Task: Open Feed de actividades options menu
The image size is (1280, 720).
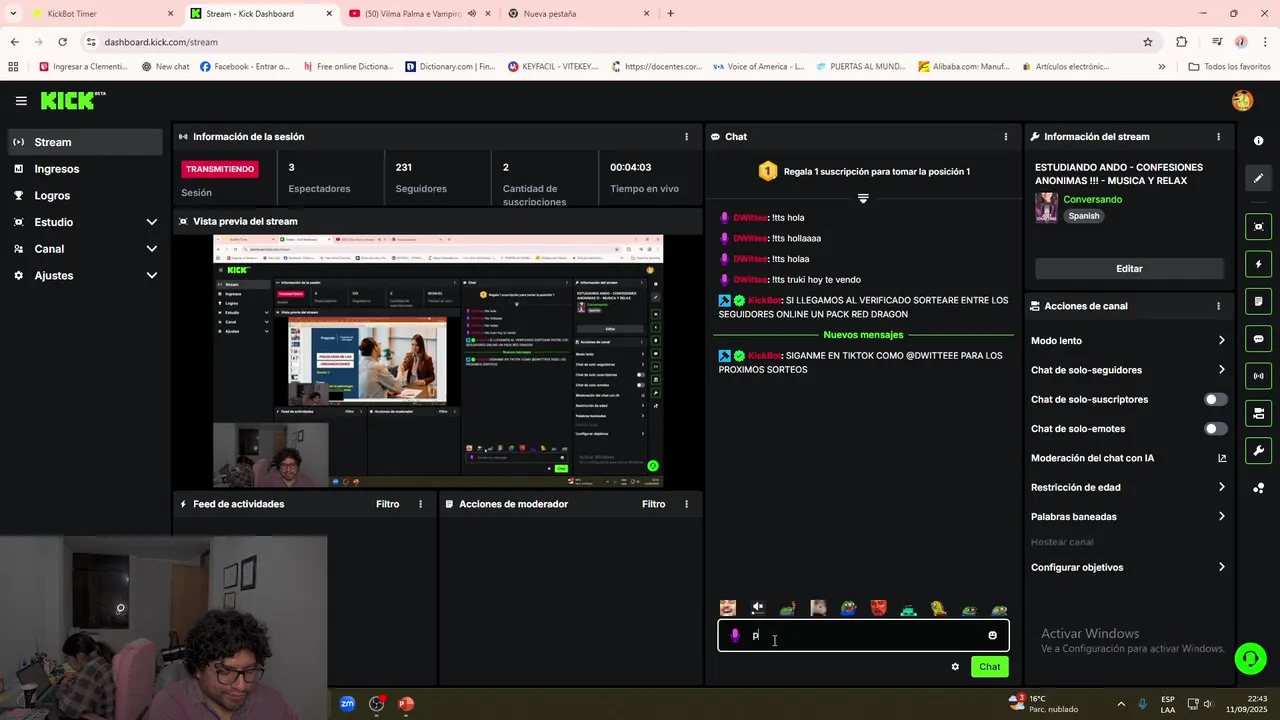Action: [420, 504]
